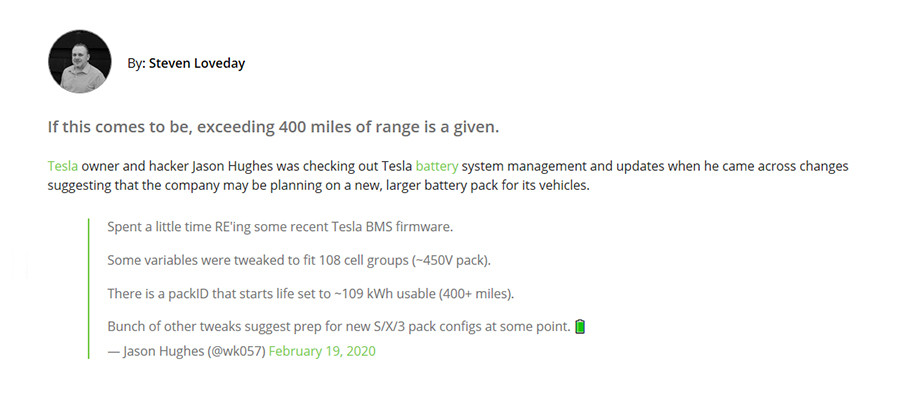Open Steven Loveday's circular author photo
This screenshot has height=398, width=900.
click(79, 61)
